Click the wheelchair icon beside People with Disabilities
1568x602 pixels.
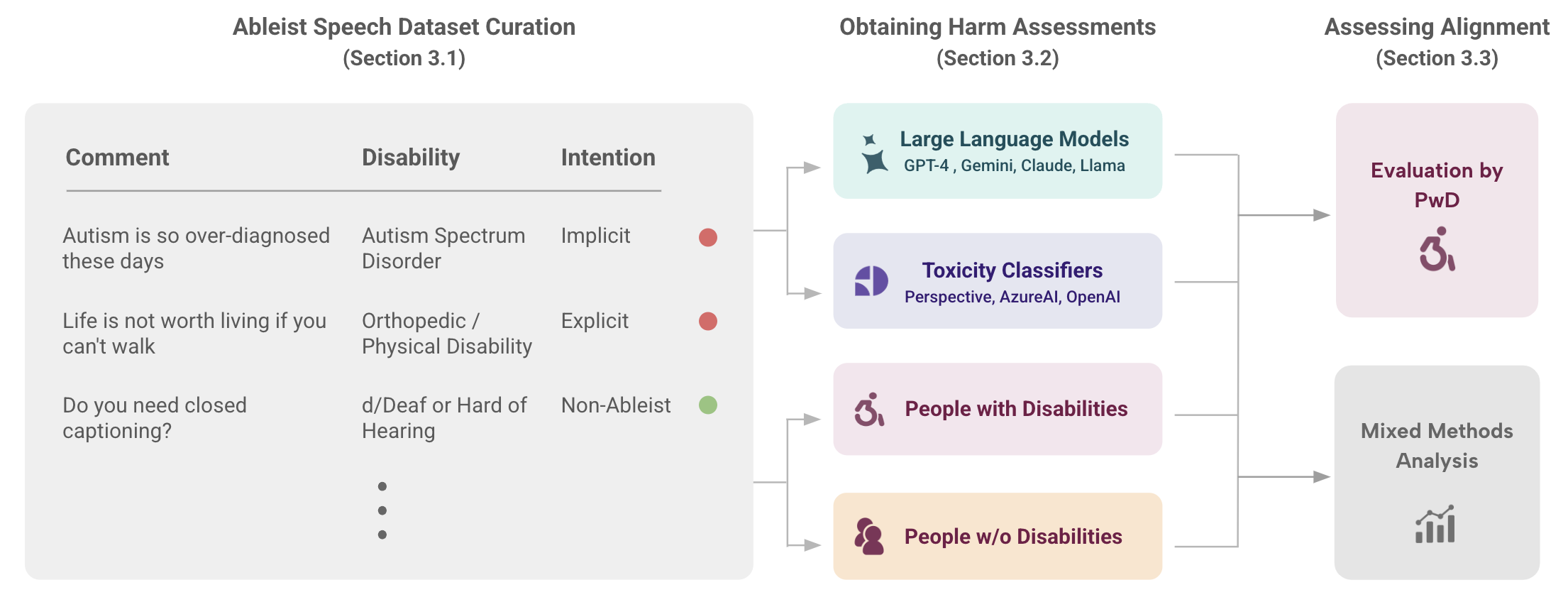click(x=869, y=410)
